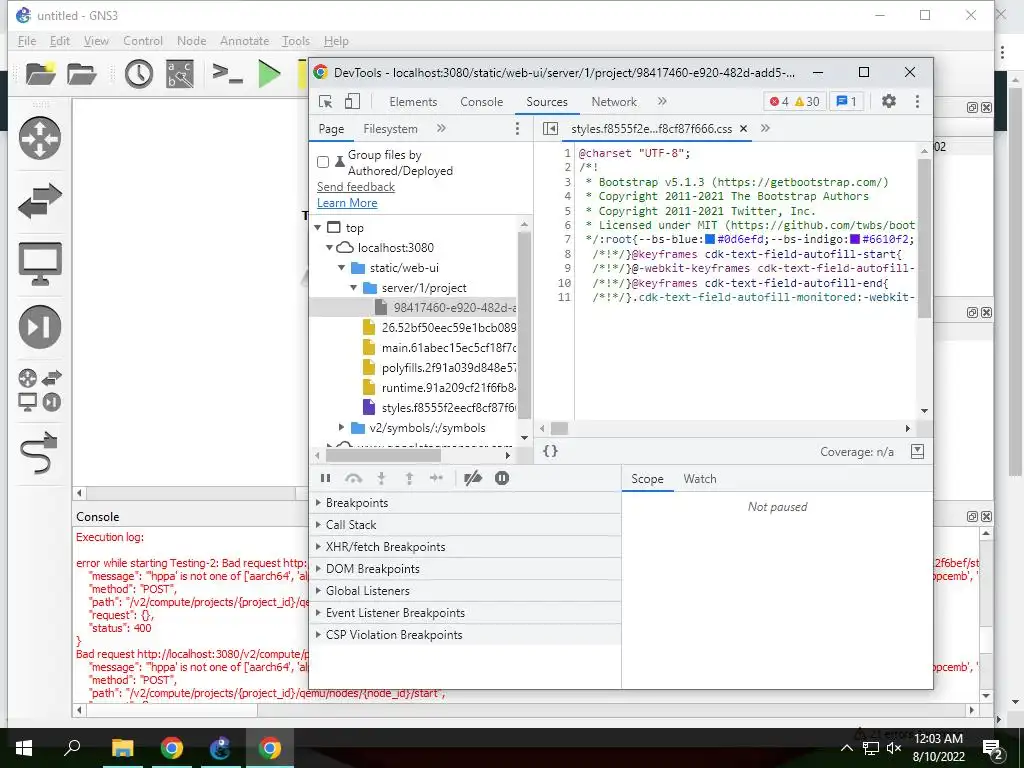
Task: Start all nodes with green play icon
Action: click(269, 74)
